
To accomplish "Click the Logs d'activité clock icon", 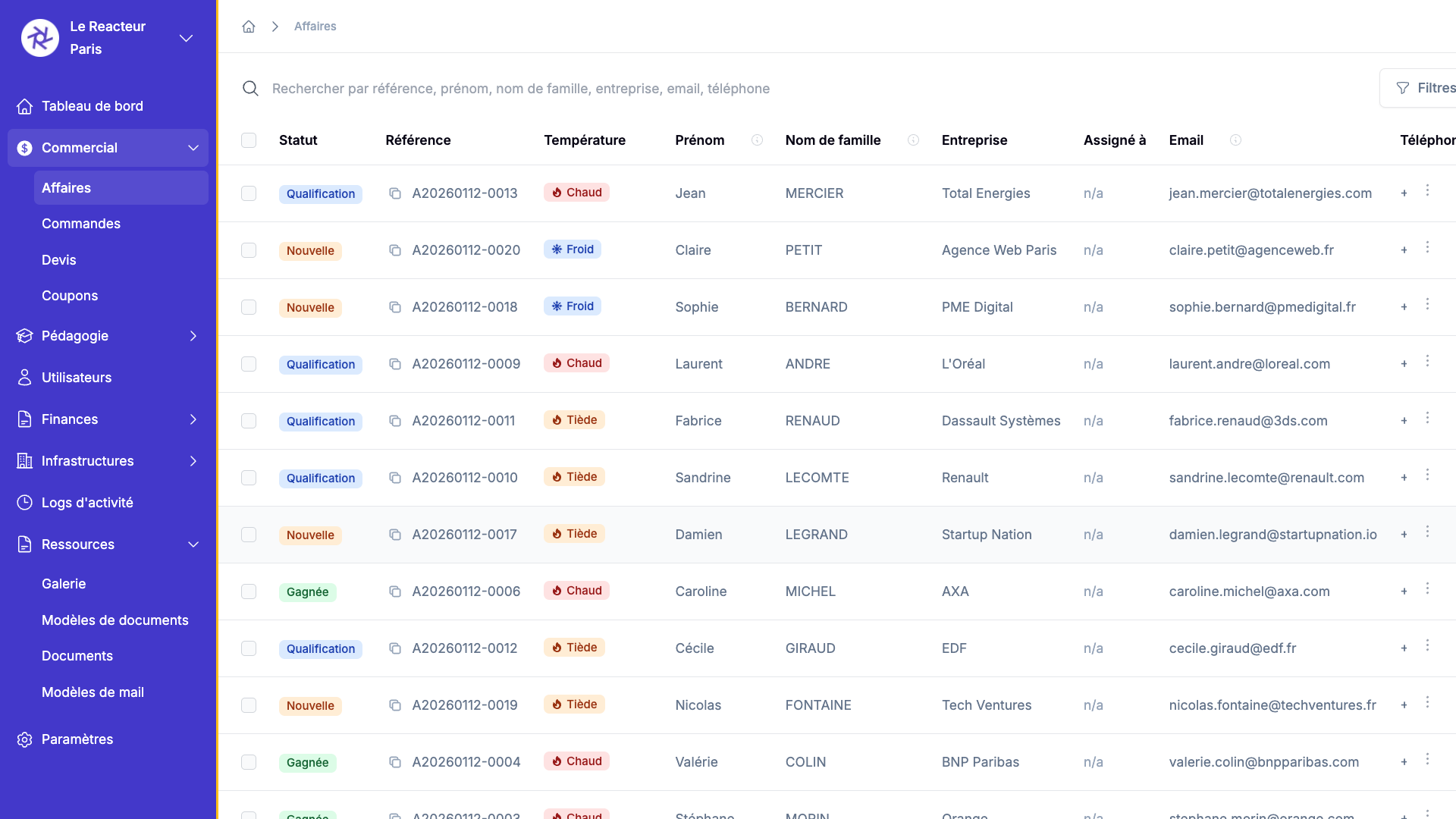I will [25, 502].
